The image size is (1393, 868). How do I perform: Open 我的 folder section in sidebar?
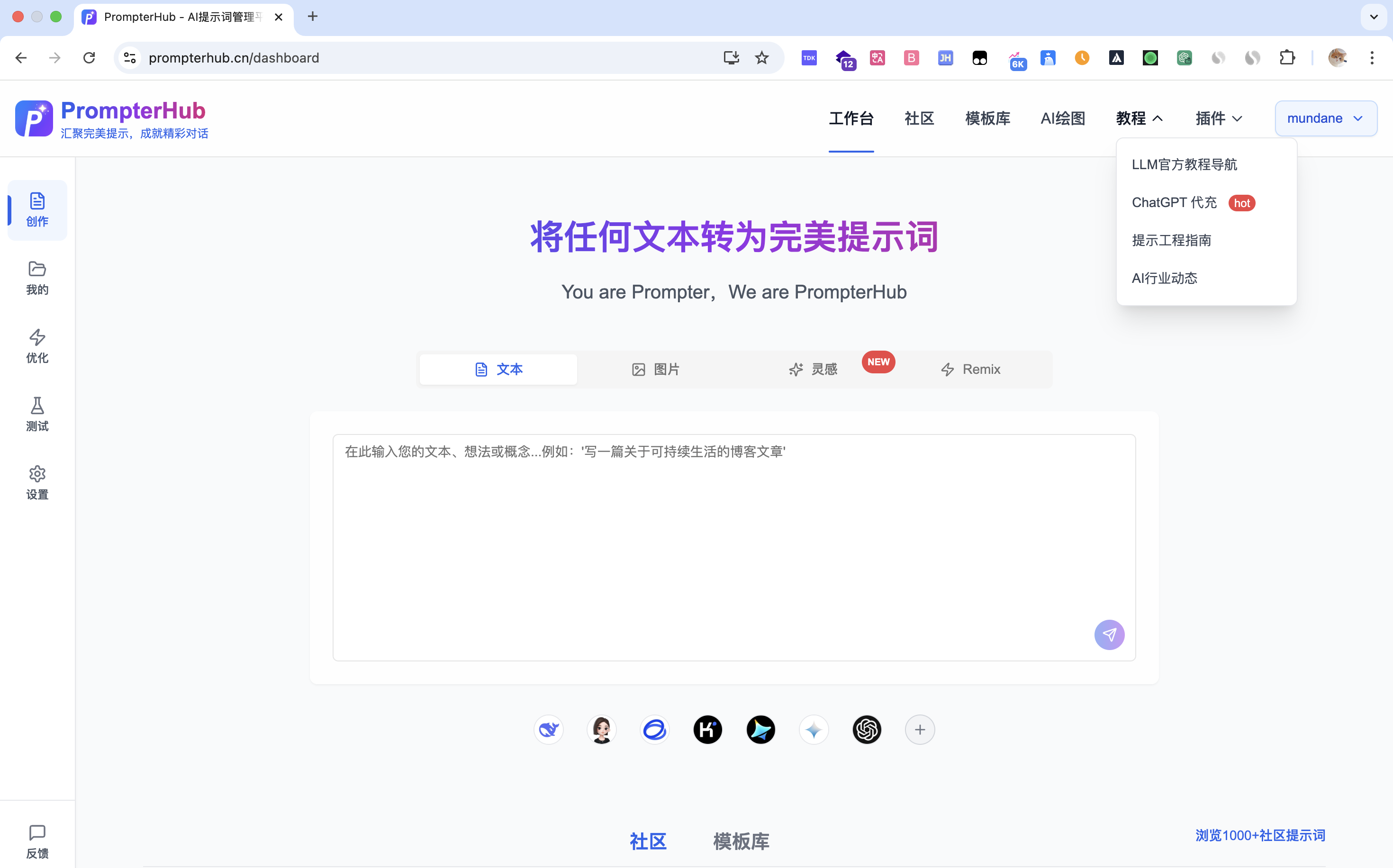37,278
